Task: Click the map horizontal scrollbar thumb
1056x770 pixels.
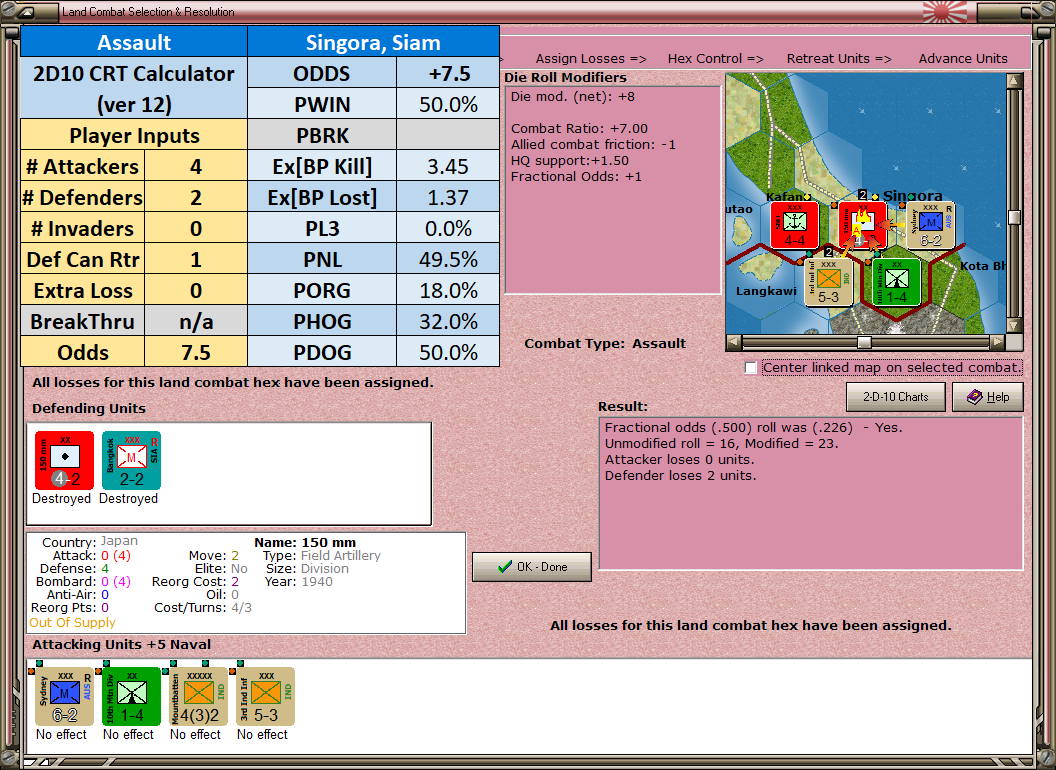Action: click(864, 342)
